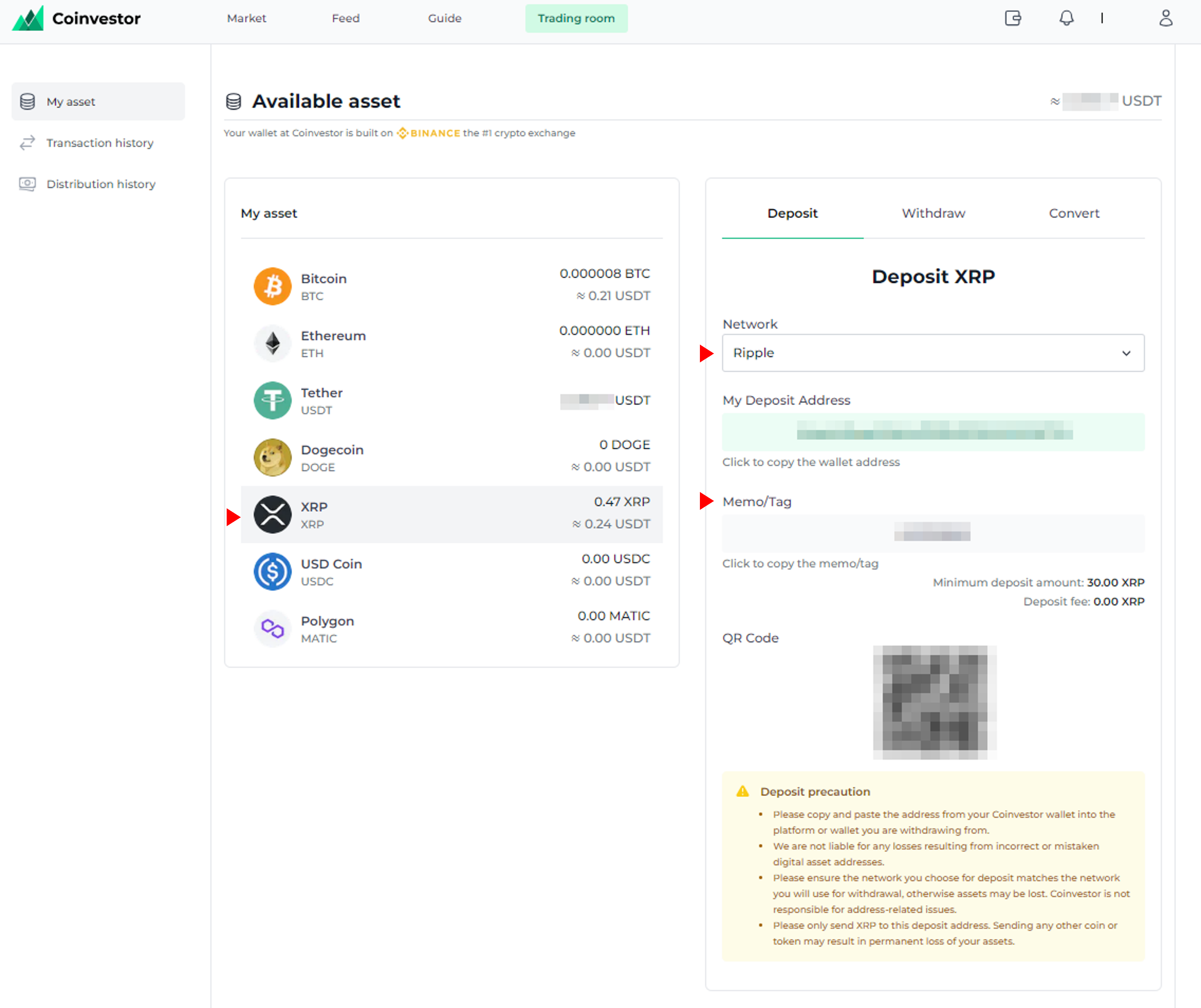
Task: Click the Tether coin icon
Action: (x=273, y=400)
